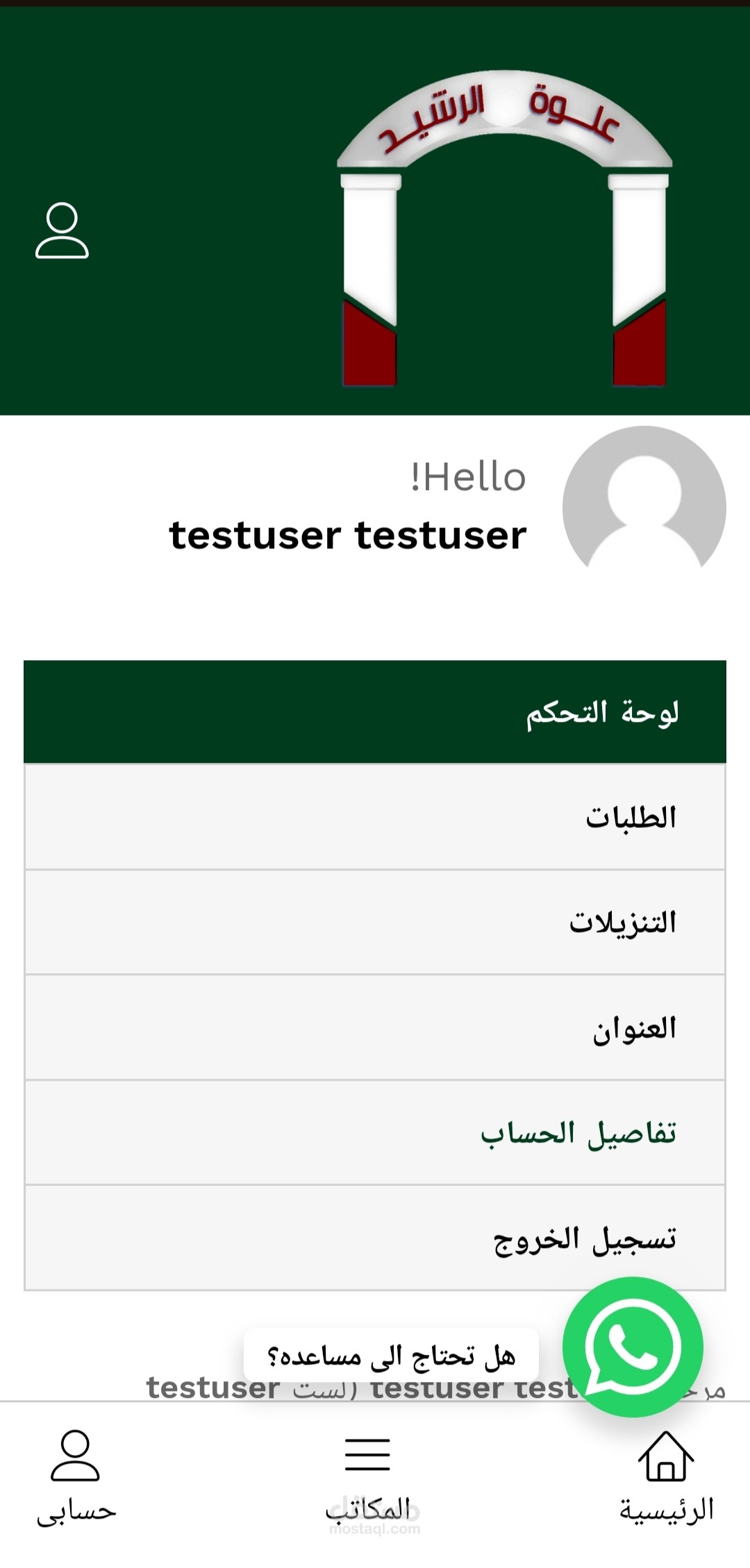This screenshot has width=750, height=1568.
Task: Tap the هل تحتاج الى مساعده؟ help bubble
Action: (x=391, y=1356)
